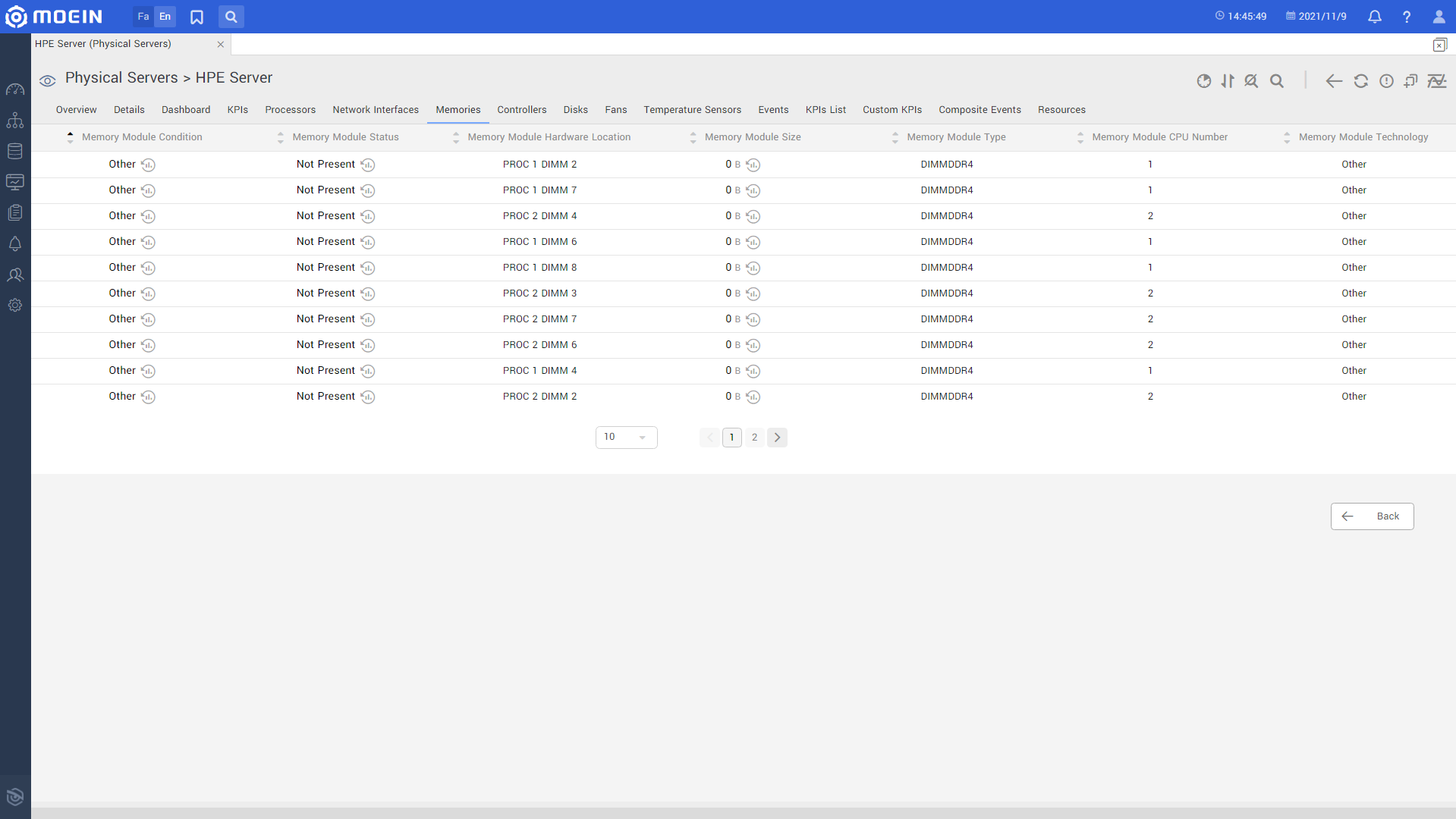1456x819 pixels.
Task: Open the Dashboard tab
Action: pos(186,110)
